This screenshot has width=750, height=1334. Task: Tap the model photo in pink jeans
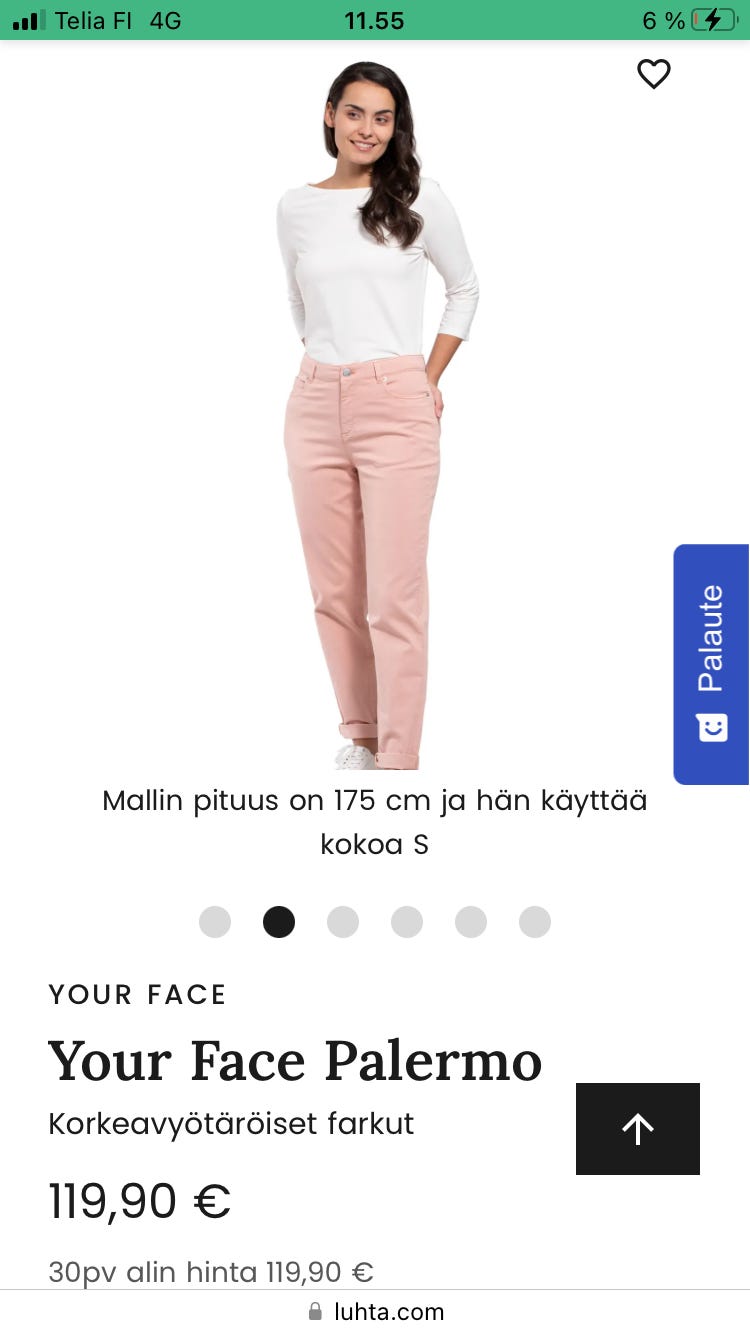pyautogui.click(x=378, y=415)
